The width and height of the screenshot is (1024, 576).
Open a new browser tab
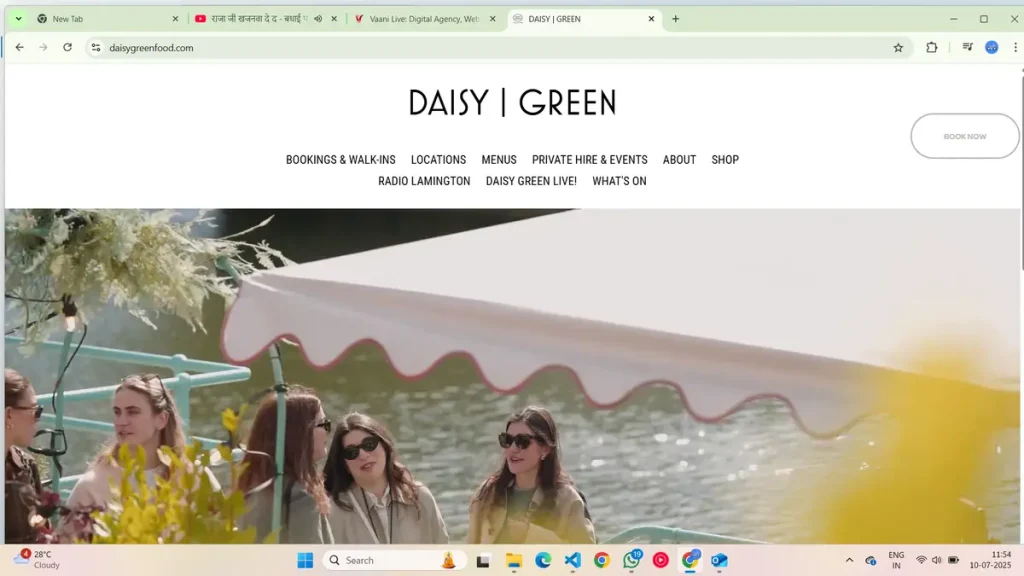[675, 19]
